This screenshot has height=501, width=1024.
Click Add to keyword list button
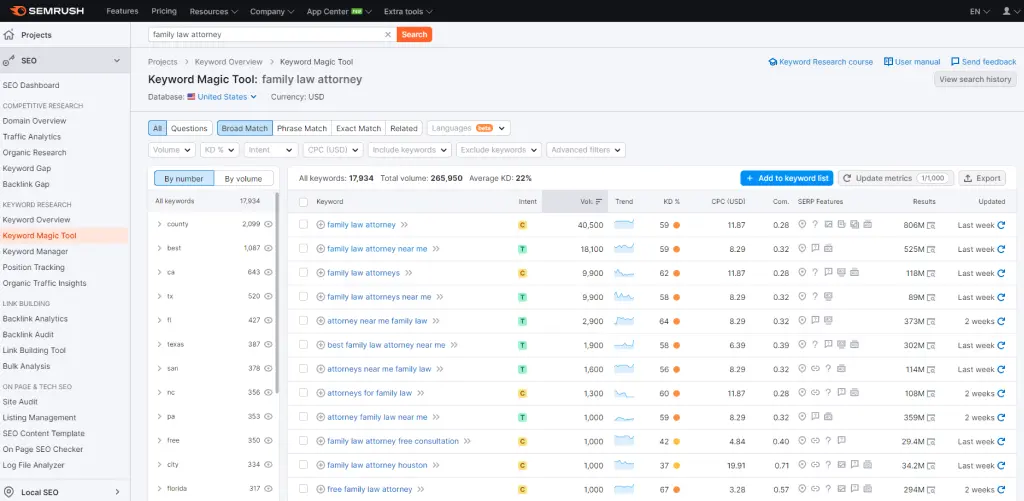pos(787,178)
